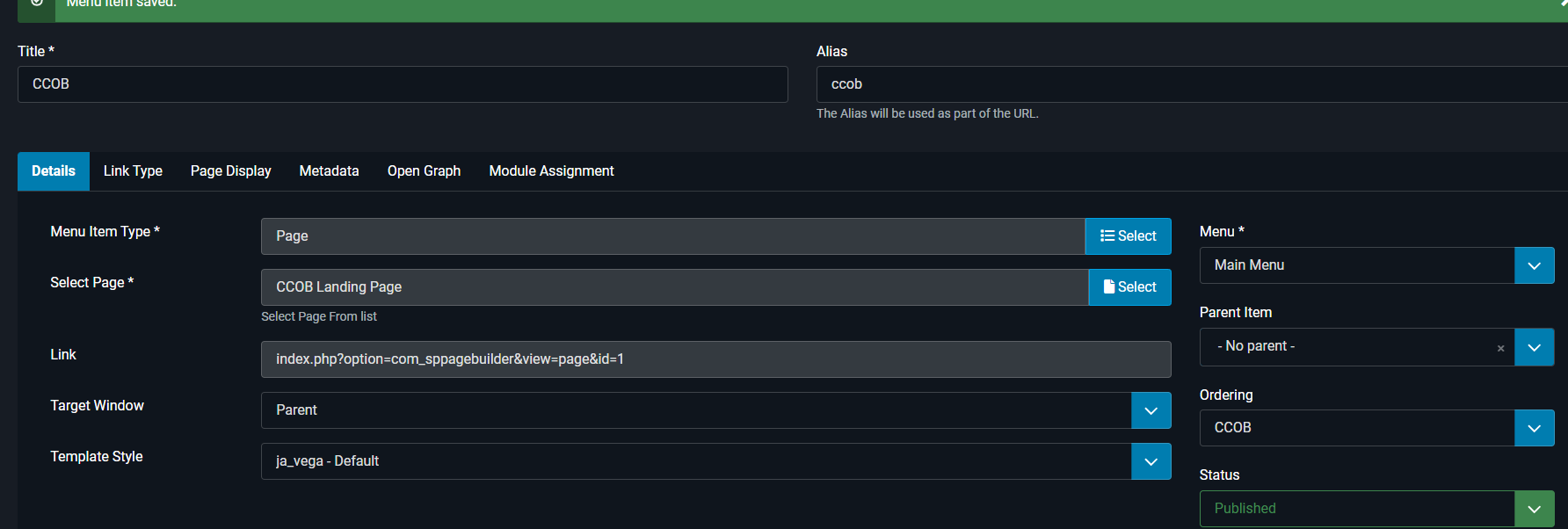The image size is (1568, 529).
Task: Focus the Alias input field
Action: [x=1187, y=84]
